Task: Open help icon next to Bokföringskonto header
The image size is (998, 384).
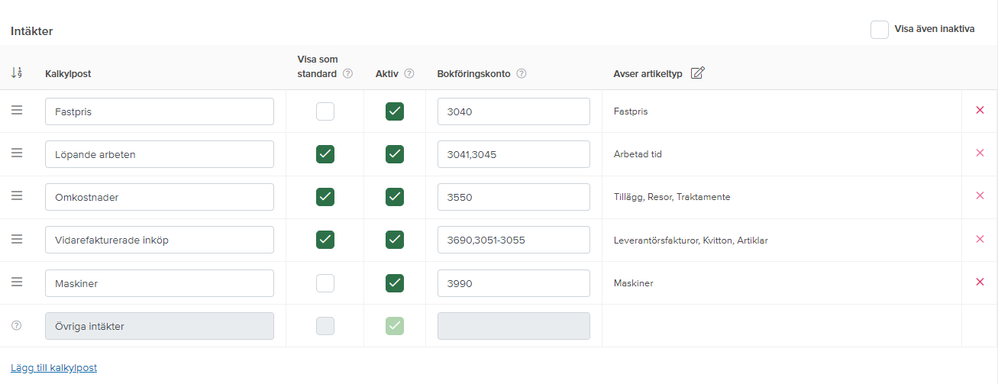Action: 521,73
